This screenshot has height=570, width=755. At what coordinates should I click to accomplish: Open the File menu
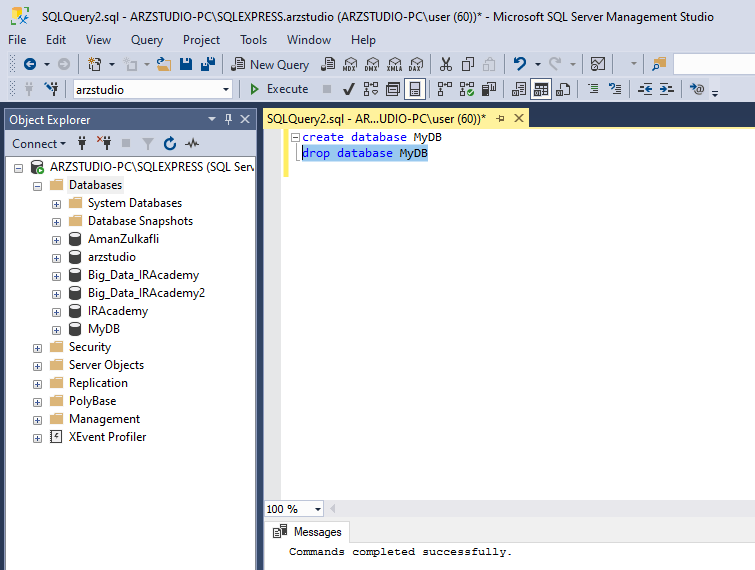coord(17,39)
